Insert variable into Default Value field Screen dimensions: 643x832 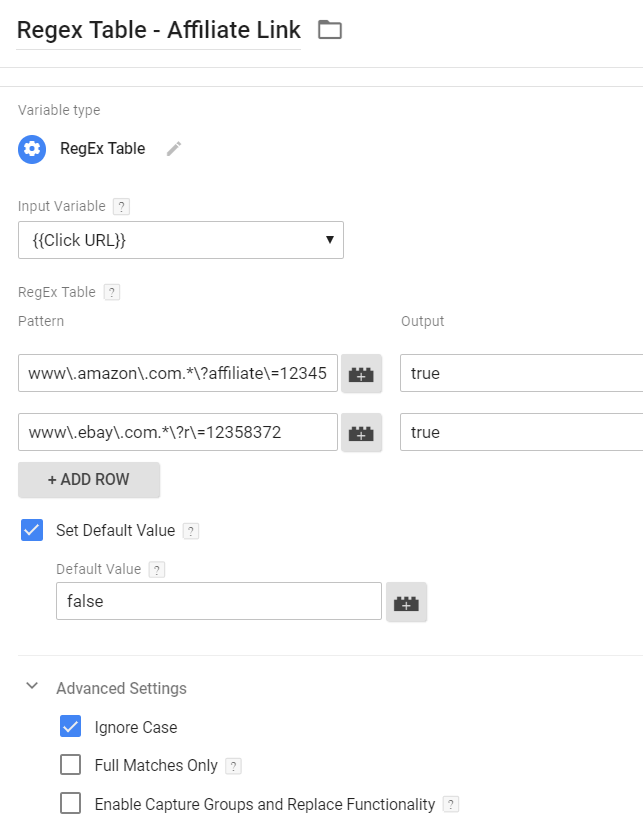point(406,602)
